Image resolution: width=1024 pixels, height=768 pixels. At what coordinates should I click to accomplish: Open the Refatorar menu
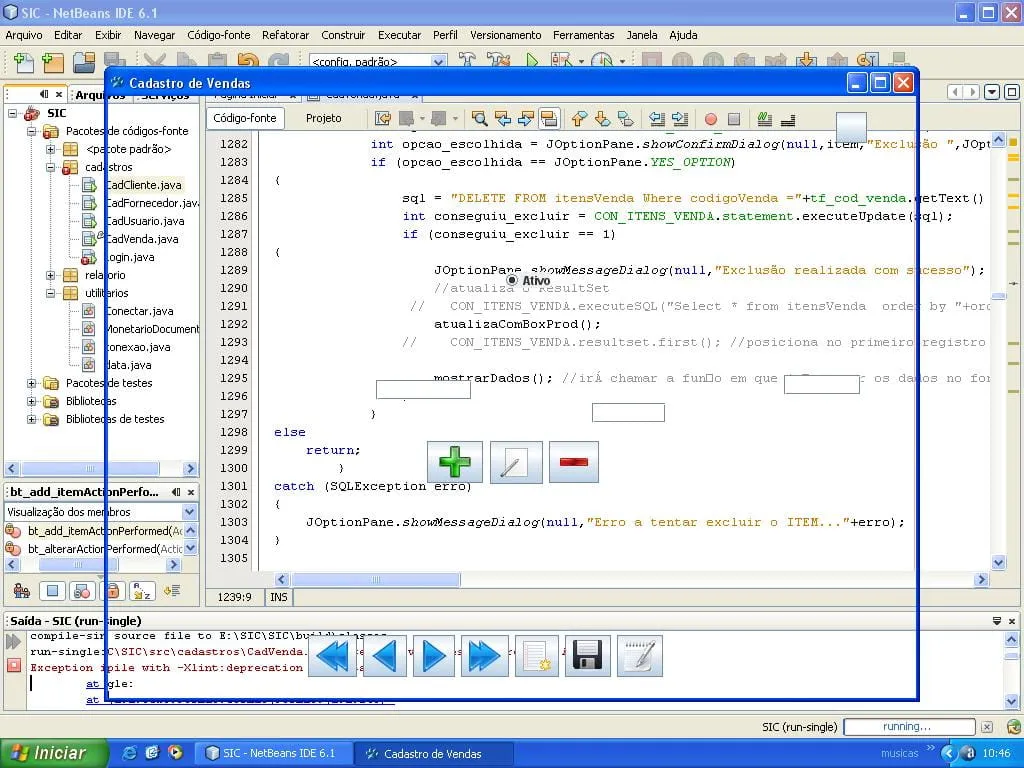pyautogui.click(x=285, y=35)
